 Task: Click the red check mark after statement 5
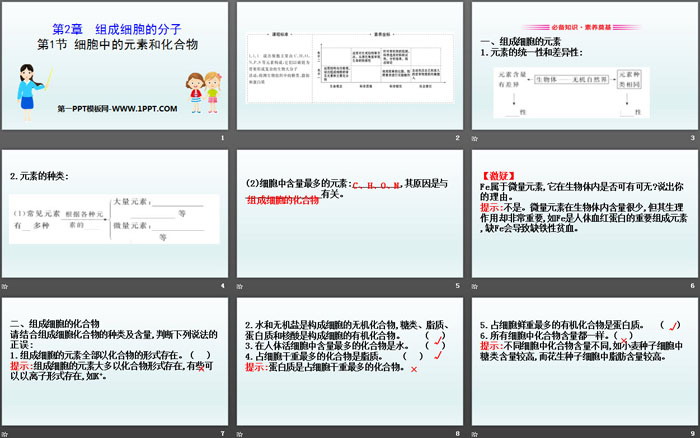(673, 323)
